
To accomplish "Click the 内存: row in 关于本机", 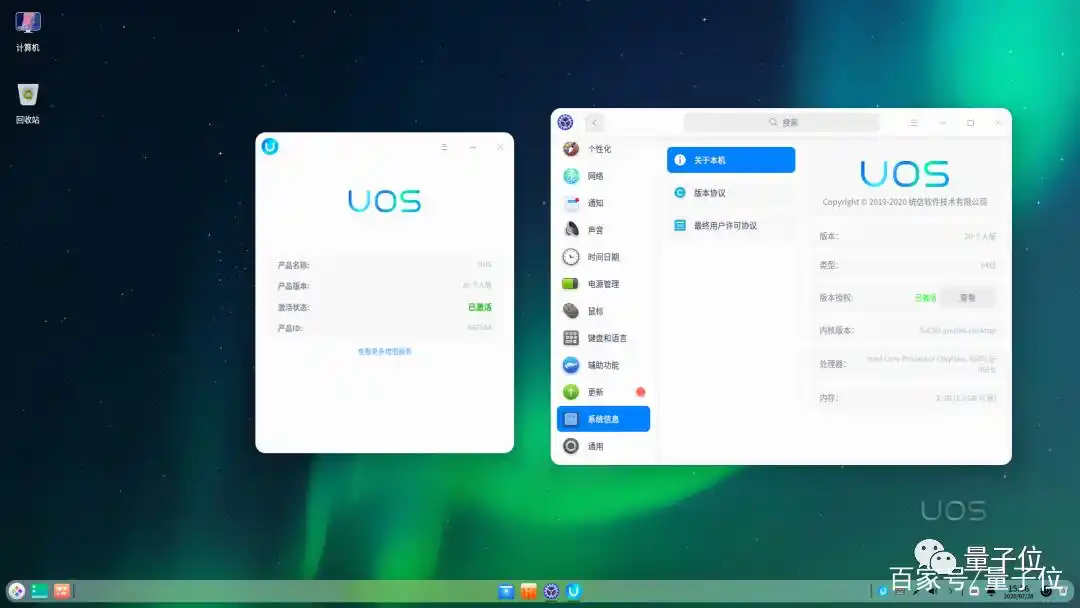I will click(907, 398).
